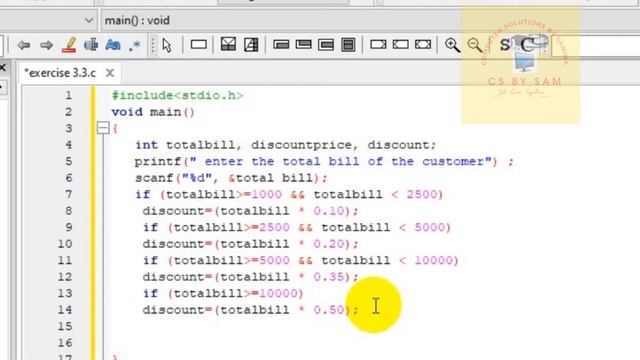Select the first loop-block tool after the switch-block icon

(x=281, y=44)
